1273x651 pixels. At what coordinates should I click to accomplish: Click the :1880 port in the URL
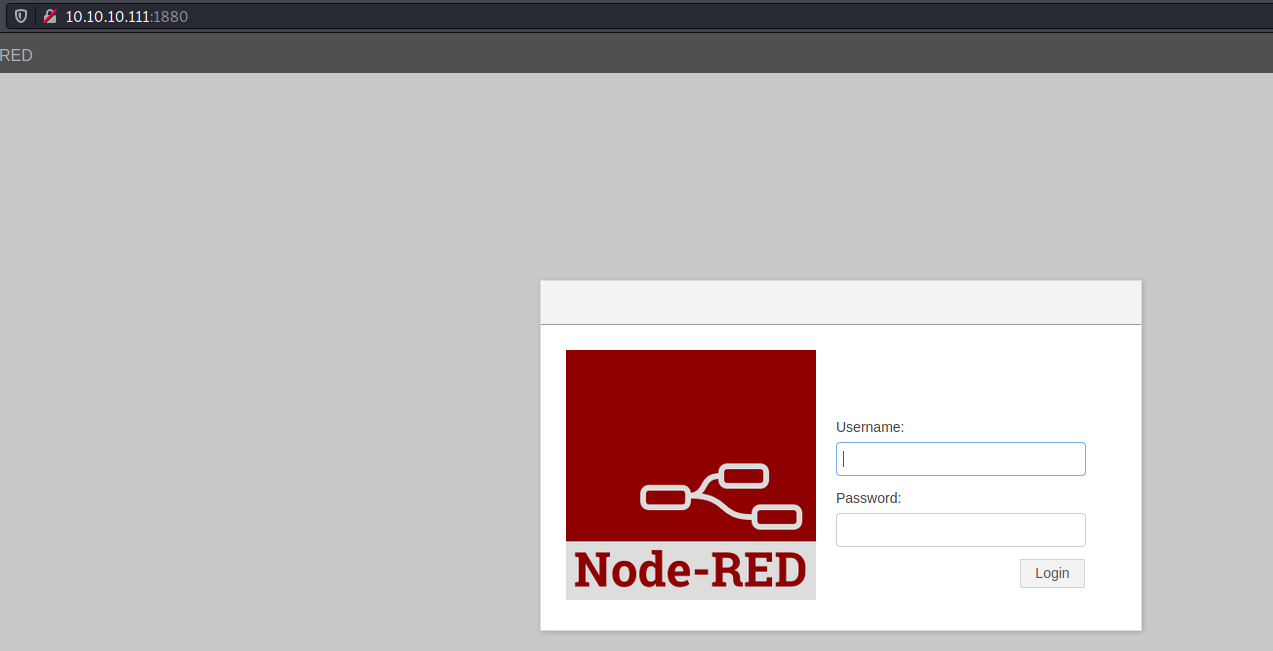(x=170, y=16)
